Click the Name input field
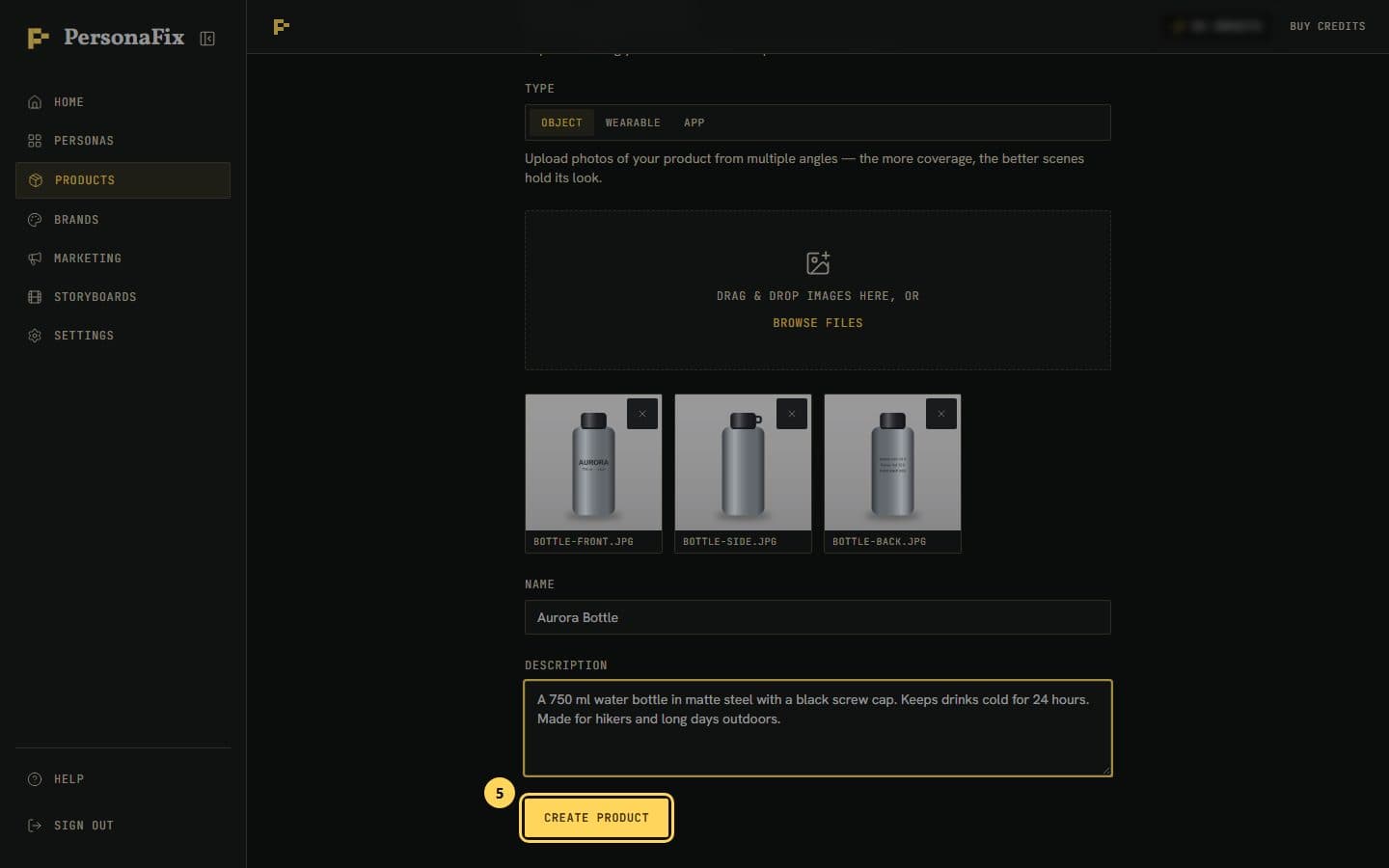The height and width of the screenshot is (868, 1389). point(818,617)
